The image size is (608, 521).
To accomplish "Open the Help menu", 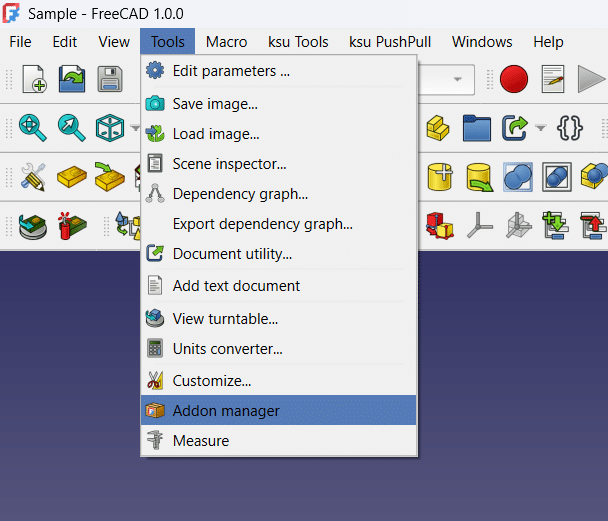I will [x=548, y=41].
